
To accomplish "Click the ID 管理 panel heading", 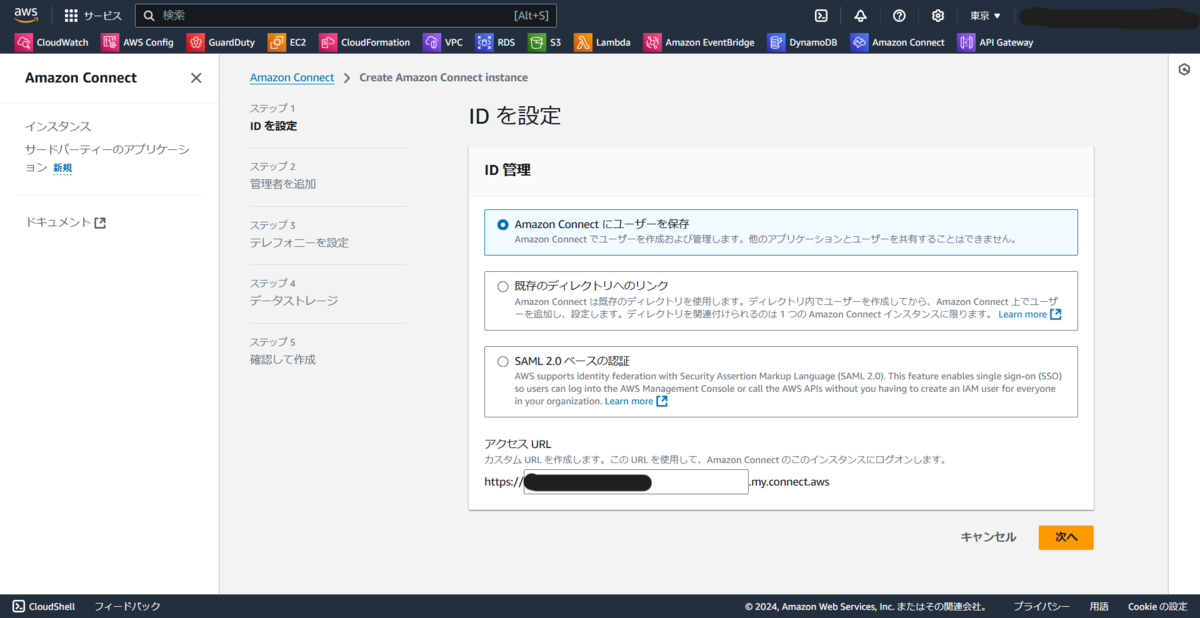I will tap(507, 170).
